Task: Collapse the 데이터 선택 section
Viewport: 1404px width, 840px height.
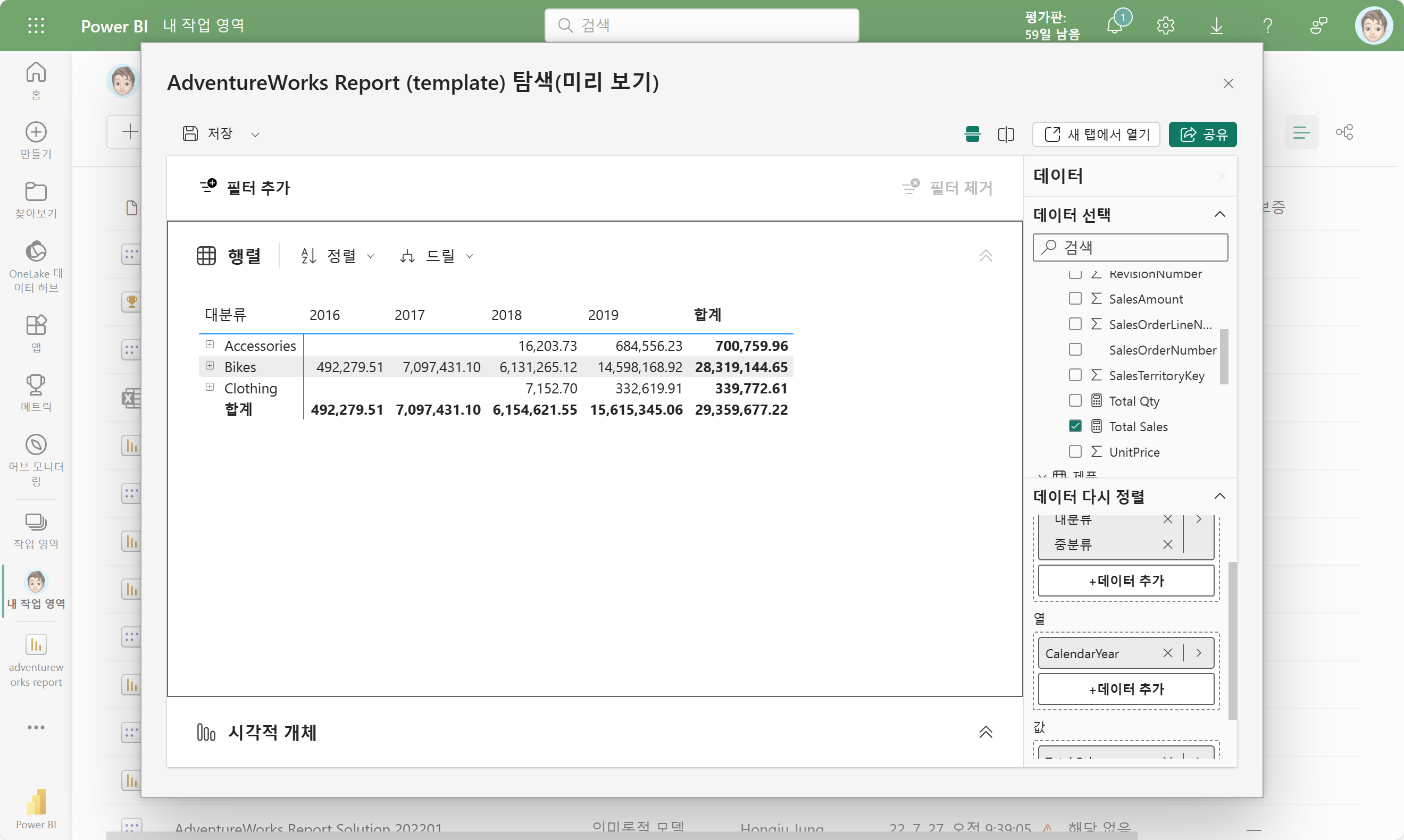Action: pyautogui.click(x=1219, y=215)
